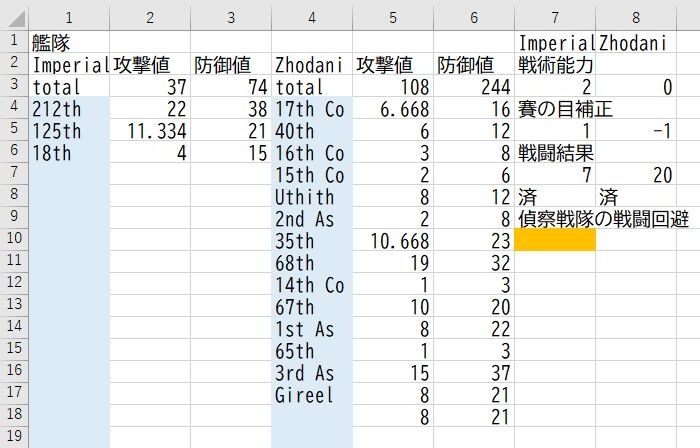
Task: Click the '戦術能力' cell
Action: 555,64
